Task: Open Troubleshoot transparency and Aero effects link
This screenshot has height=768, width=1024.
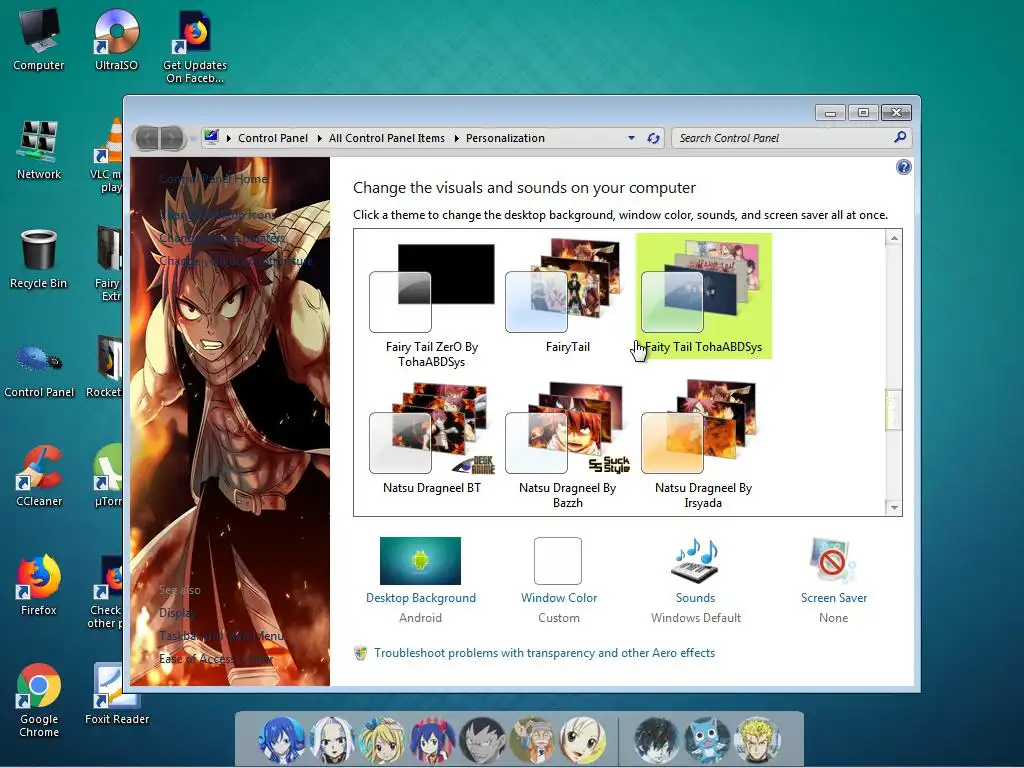Action: [544, 653]
